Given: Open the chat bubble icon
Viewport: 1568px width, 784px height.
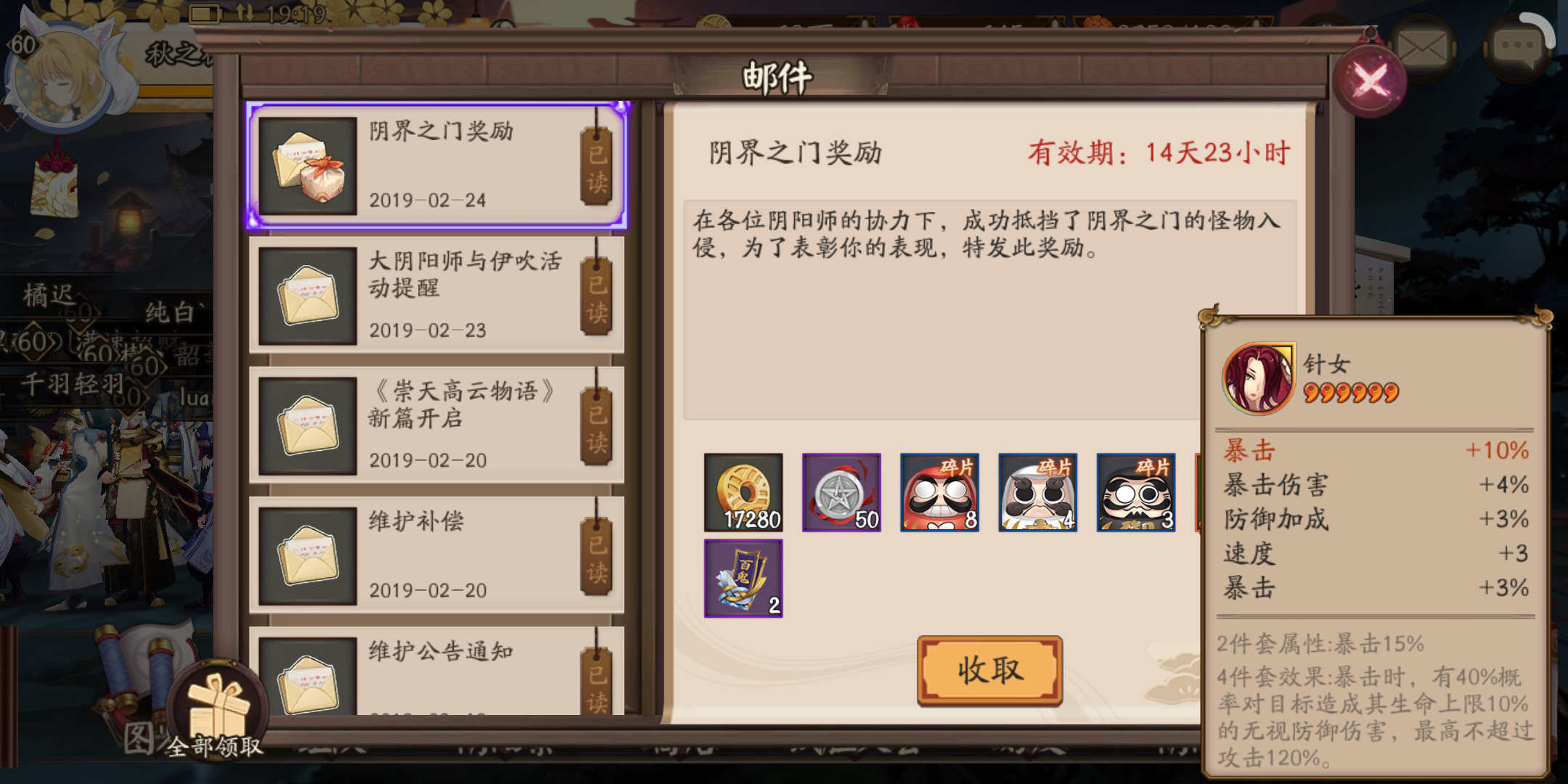Looking at the screenshot, I should [x=1519, y=48].
